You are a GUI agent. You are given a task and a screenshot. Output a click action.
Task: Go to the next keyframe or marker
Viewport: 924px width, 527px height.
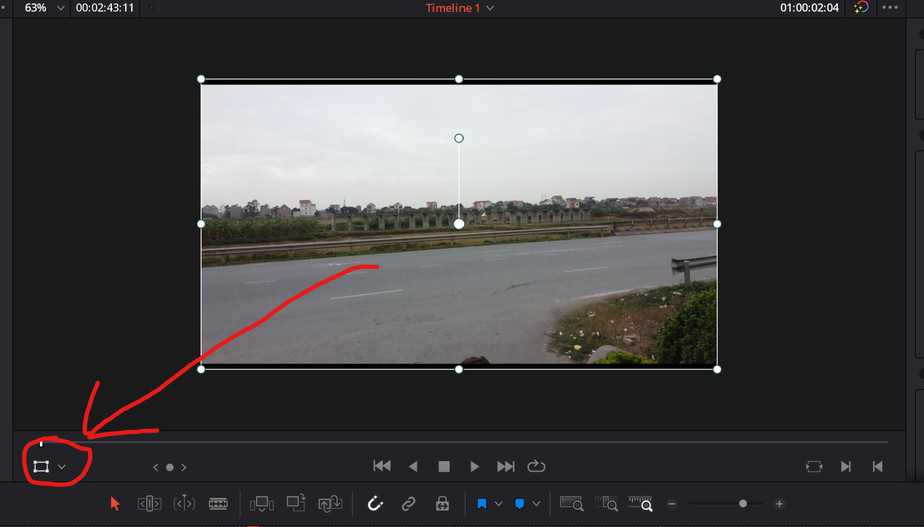point(184,467)
